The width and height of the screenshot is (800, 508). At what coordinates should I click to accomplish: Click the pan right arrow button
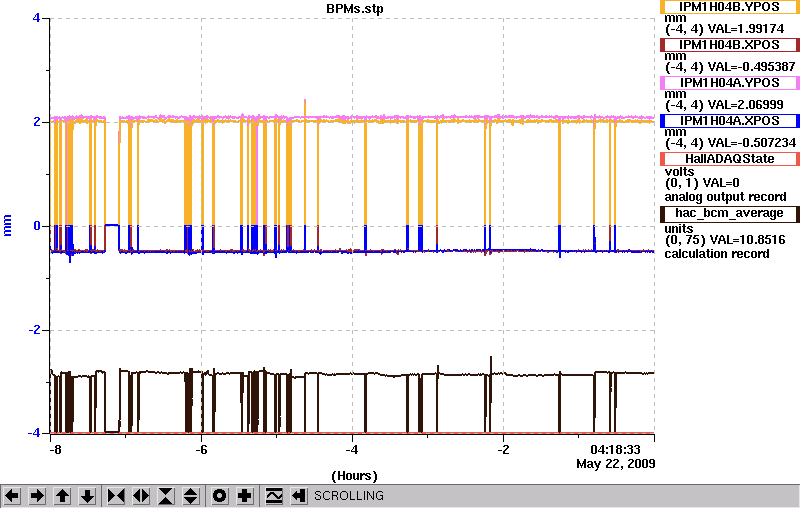tap(37, 496)
